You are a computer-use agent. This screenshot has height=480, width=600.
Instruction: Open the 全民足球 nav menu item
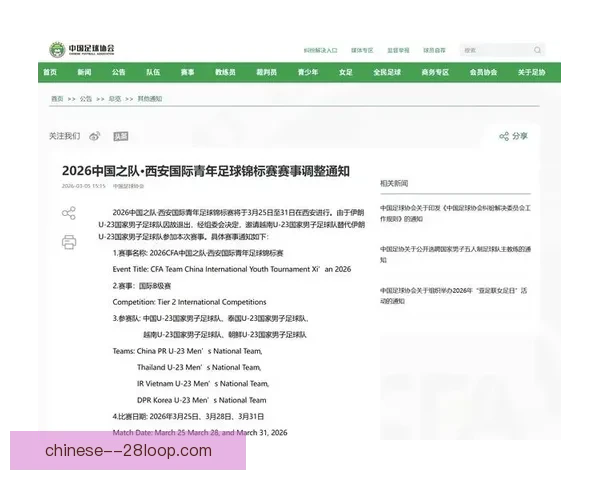[387, 72]
